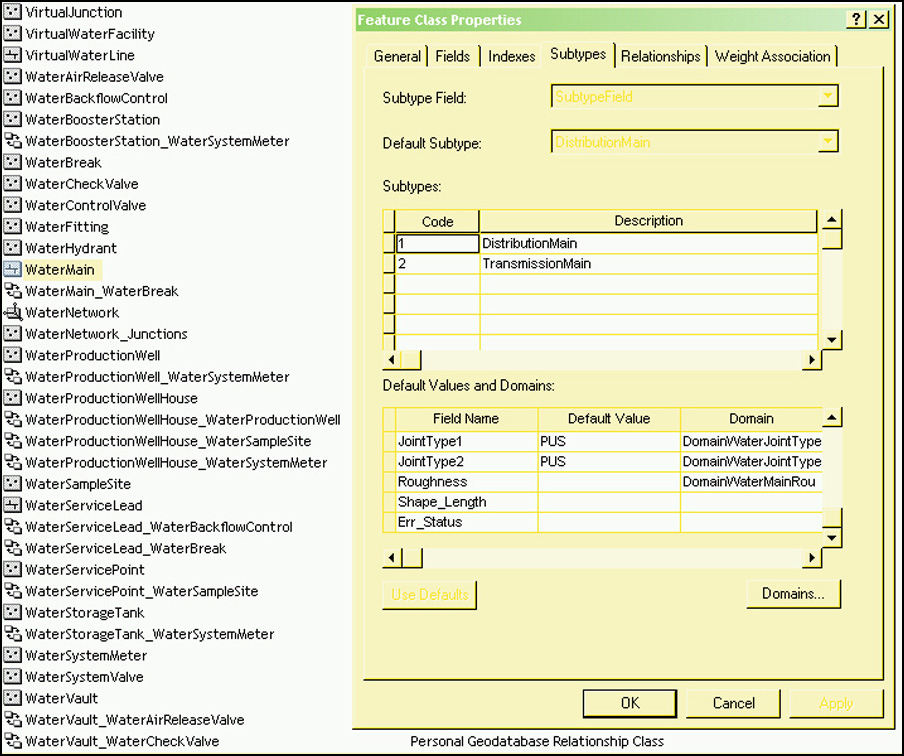904x756 pixels.
Task: Open the Default Subtype dropdown
Action: coord(828,141)
